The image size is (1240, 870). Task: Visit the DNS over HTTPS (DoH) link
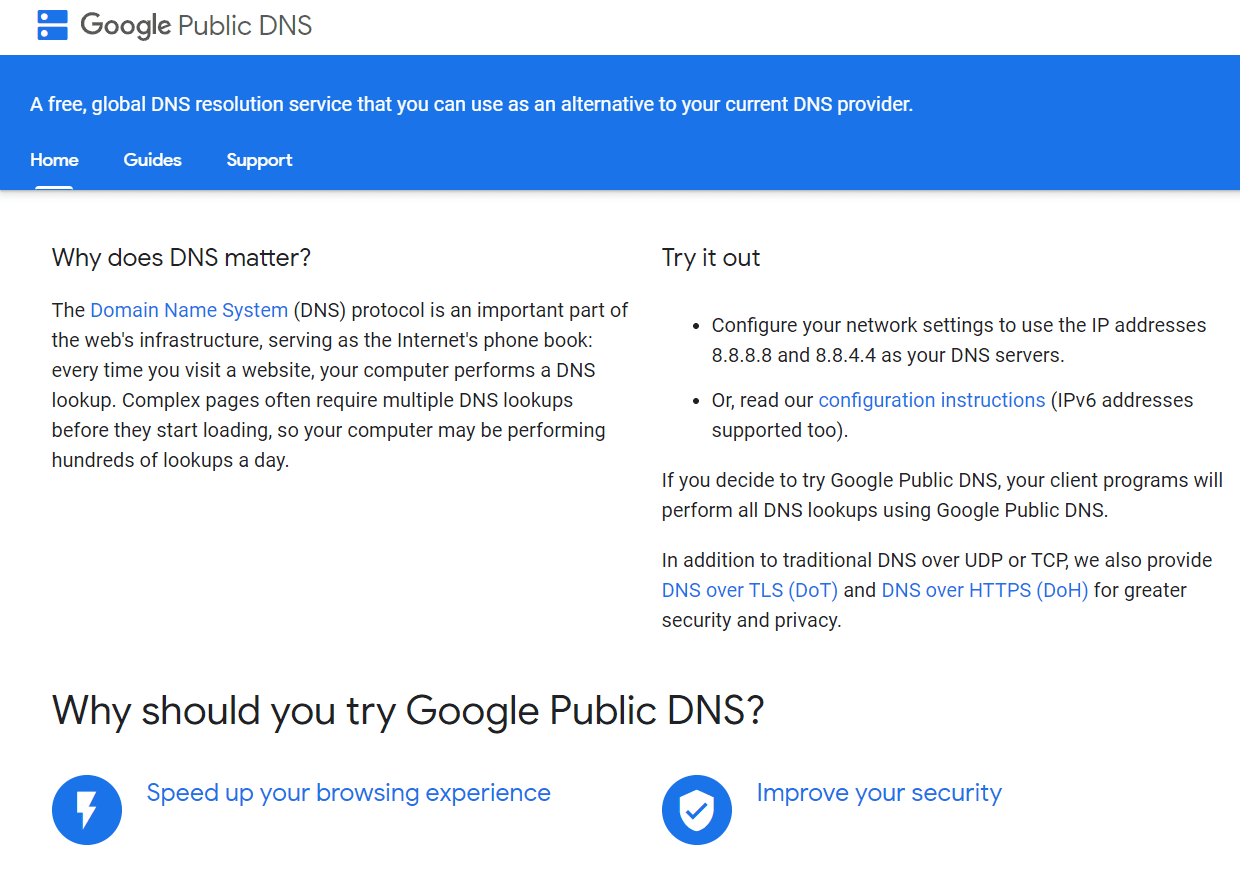984,590
